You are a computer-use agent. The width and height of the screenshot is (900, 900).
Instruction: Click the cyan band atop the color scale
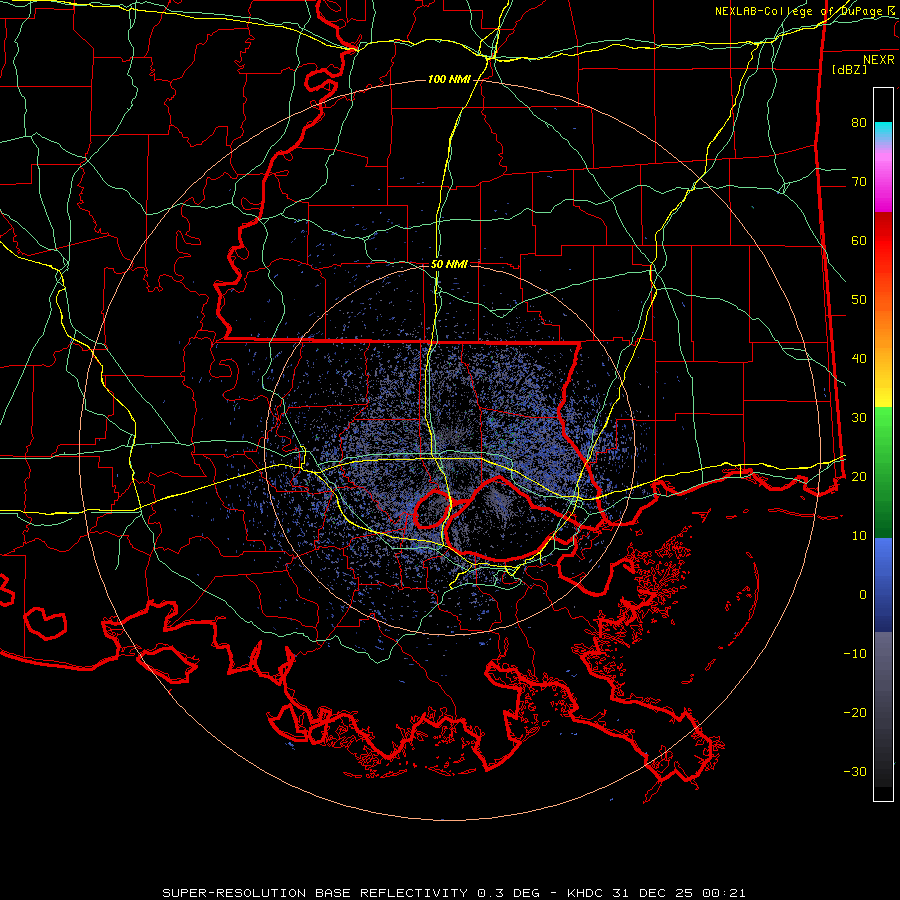883,132
